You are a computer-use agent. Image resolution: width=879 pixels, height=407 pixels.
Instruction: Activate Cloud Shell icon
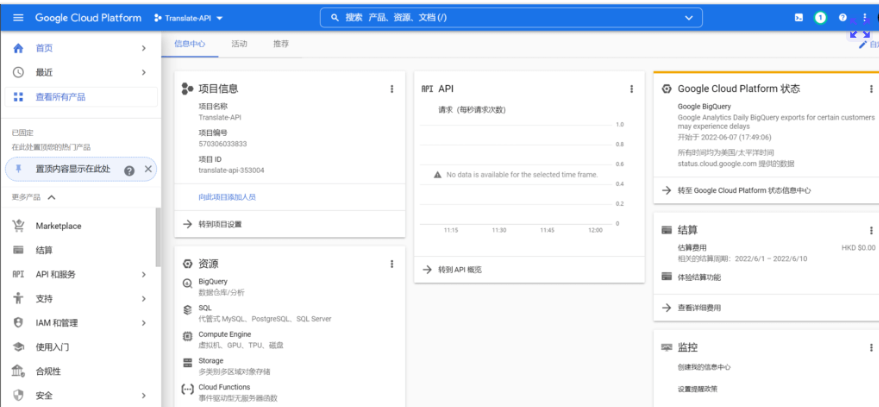click(x=799, y=18)
